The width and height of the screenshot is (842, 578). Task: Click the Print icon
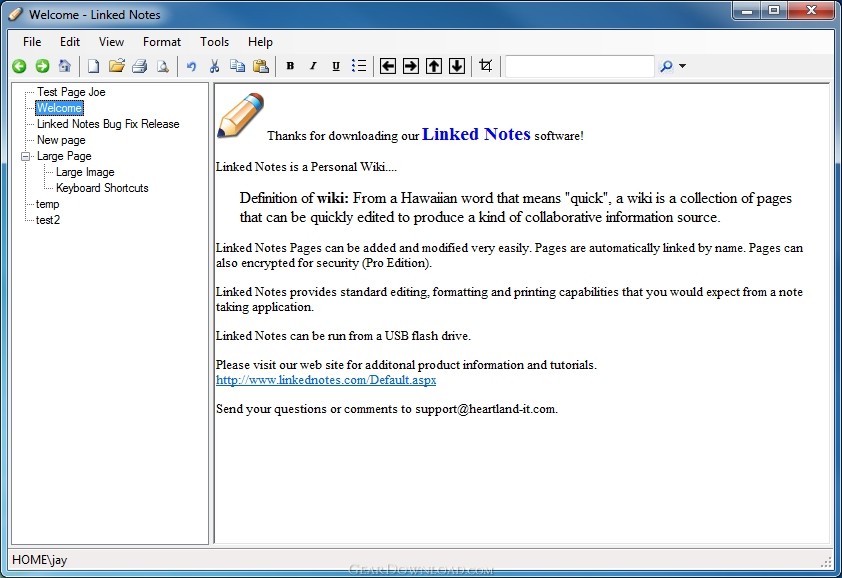[140, 66]
